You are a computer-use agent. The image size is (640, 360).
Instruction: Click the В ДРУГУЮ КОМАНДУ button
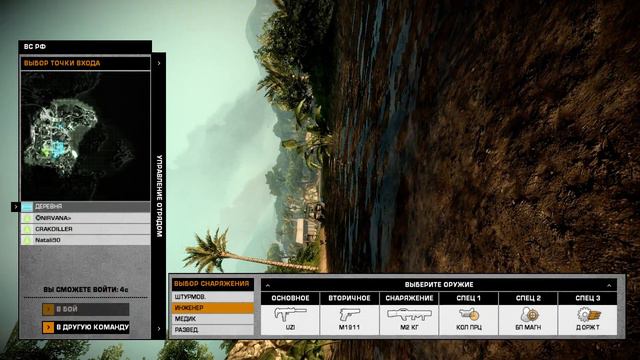tap(86, 327)
